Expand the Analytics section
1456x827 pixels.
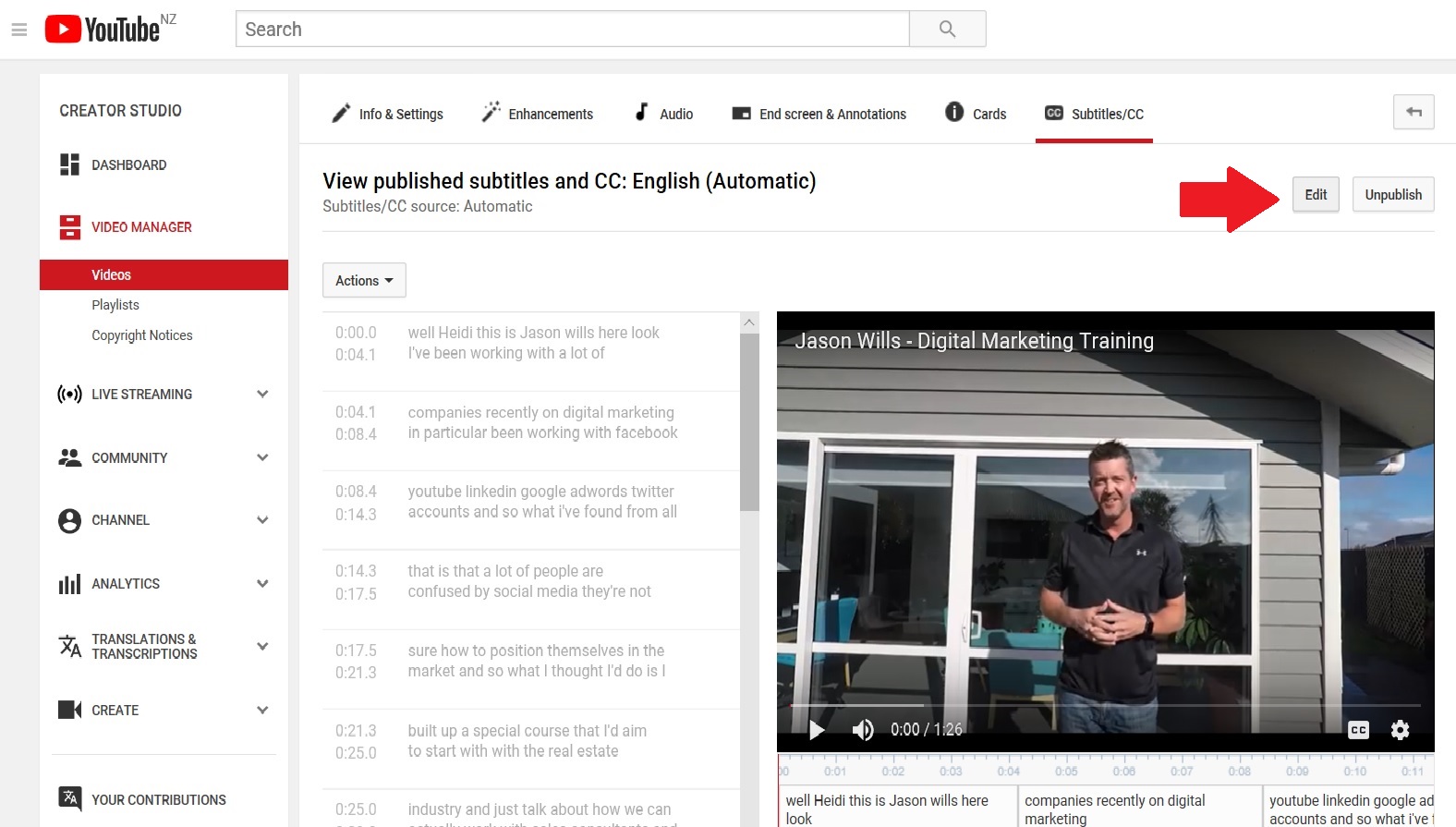click(262, 584)
